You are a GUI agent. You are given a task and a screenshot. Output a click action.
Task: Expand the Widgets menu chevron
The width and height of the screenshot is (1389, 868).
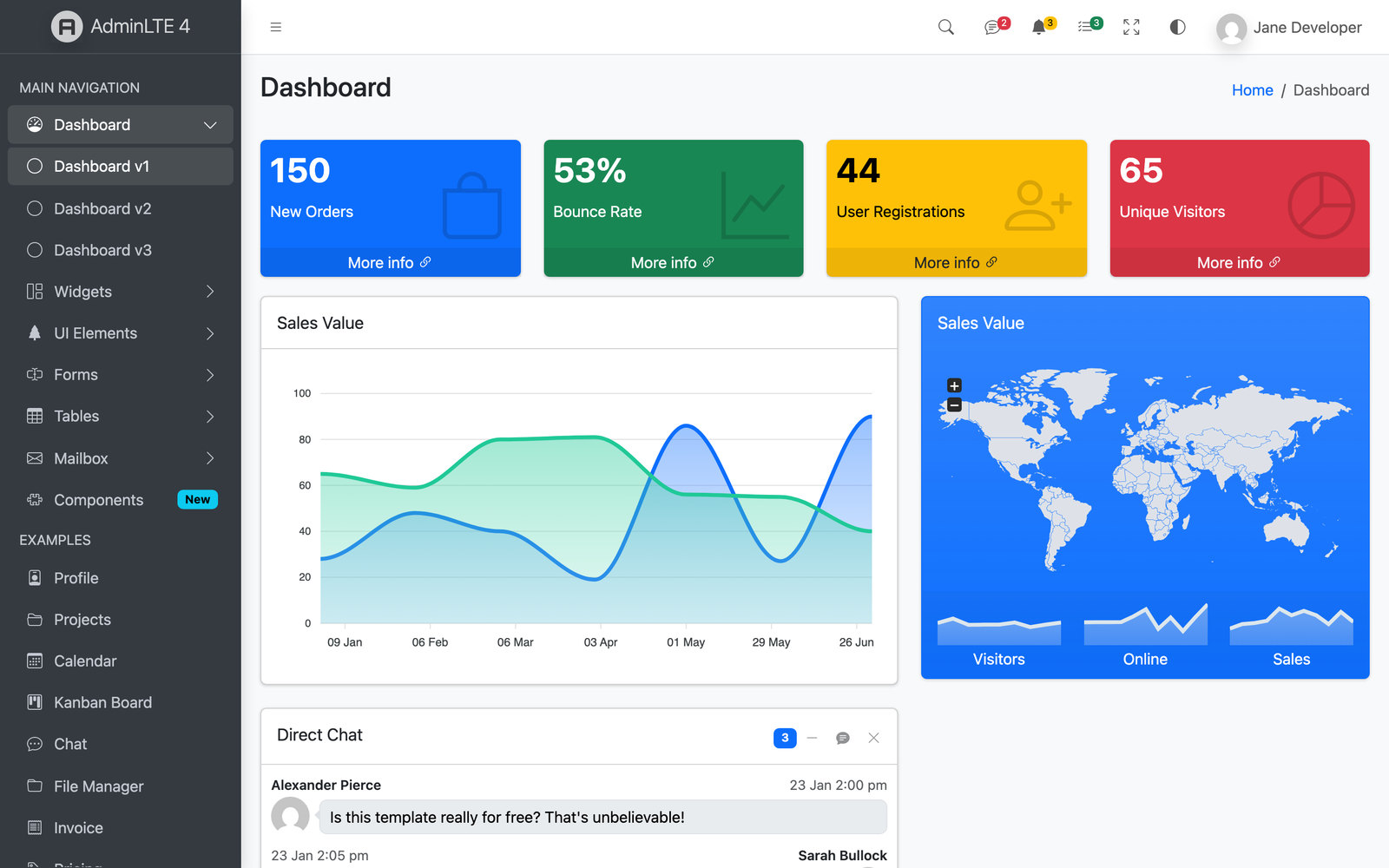pyautogui.click(x=210, y=292)
